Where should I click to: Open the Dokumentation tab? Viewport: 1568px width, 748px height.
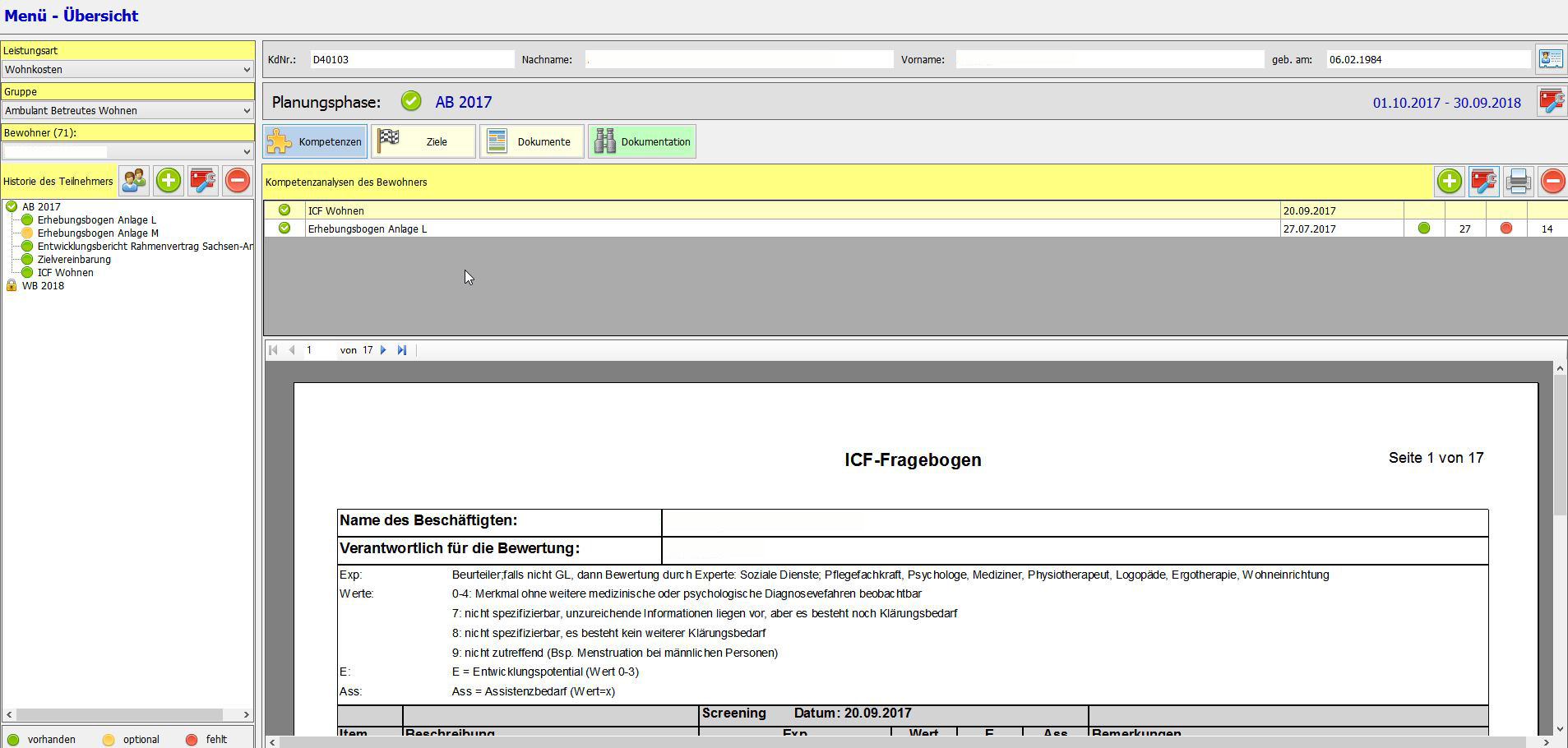click(642, 141)
